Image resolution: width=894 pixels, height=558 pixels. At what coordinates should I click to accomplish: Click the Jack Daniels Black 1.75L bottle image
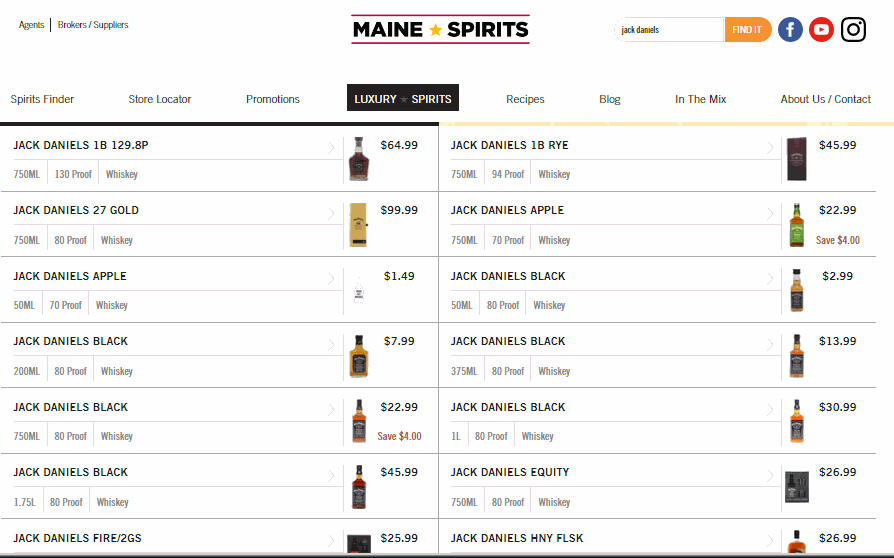click(x=359, y=487)
